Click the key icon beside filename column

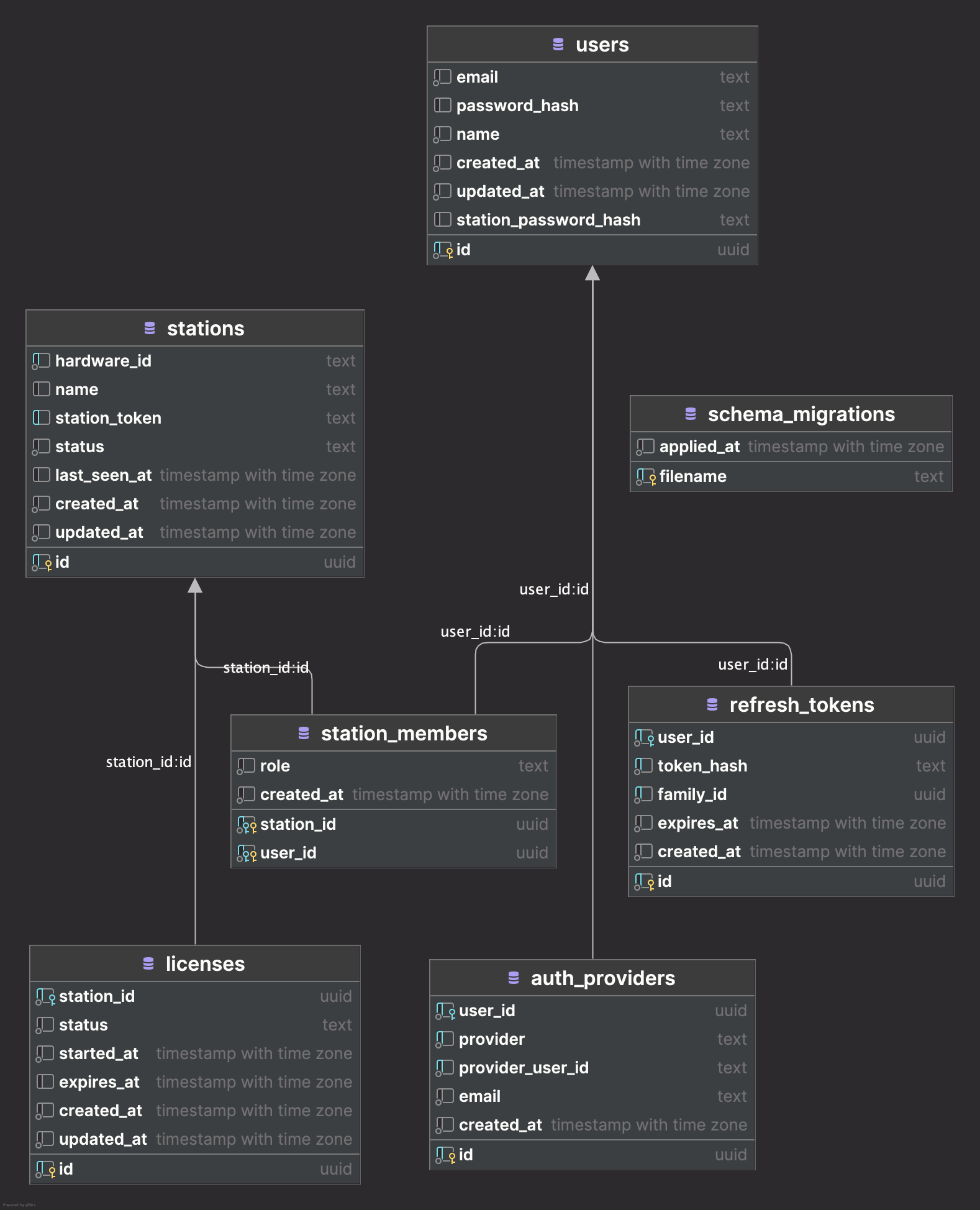pos(647,477)
